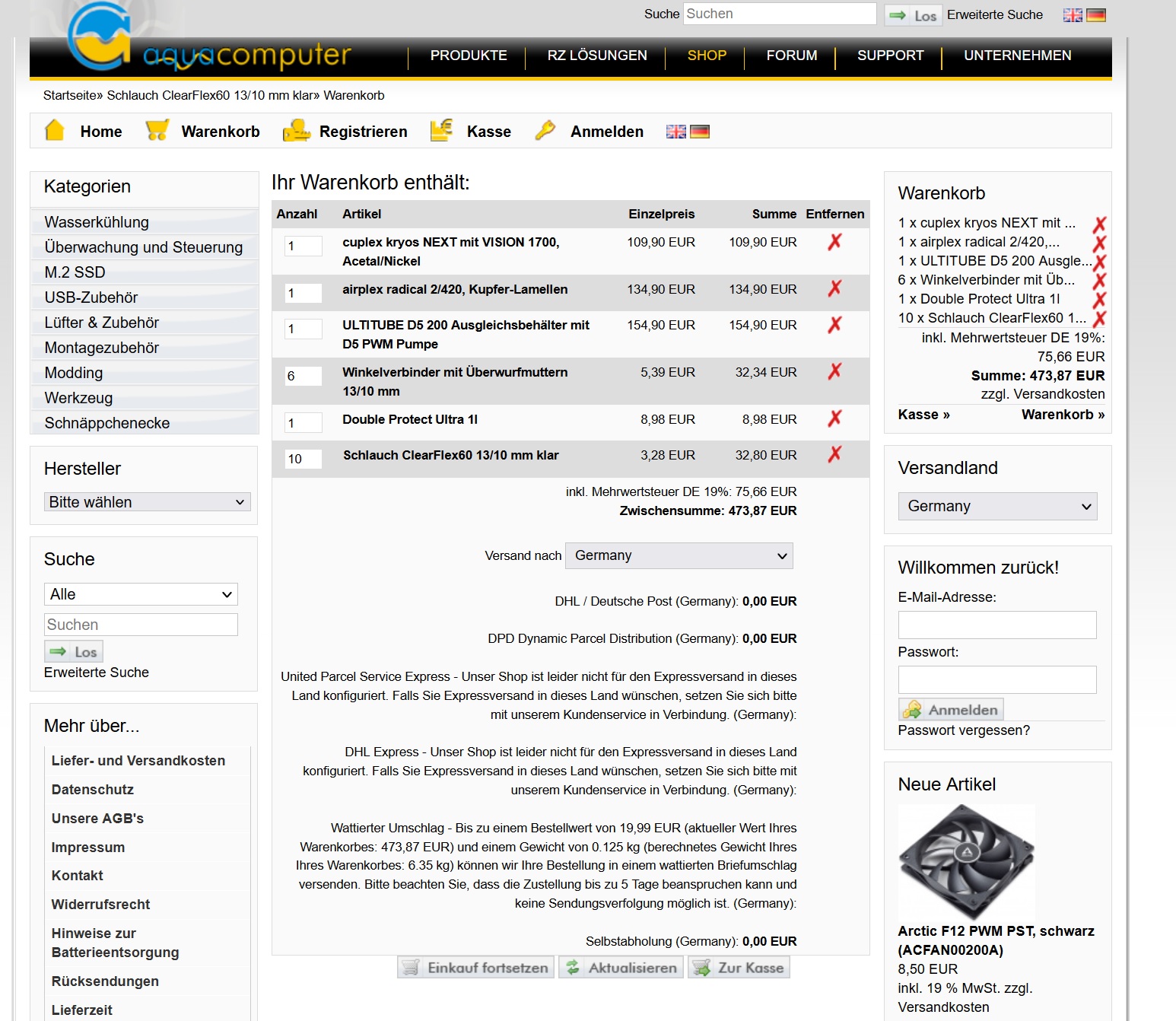
Task: Delete Winkelverbinder in sidebar Warenkorb
Action: pyautogui.click(x=1099, y=281)
